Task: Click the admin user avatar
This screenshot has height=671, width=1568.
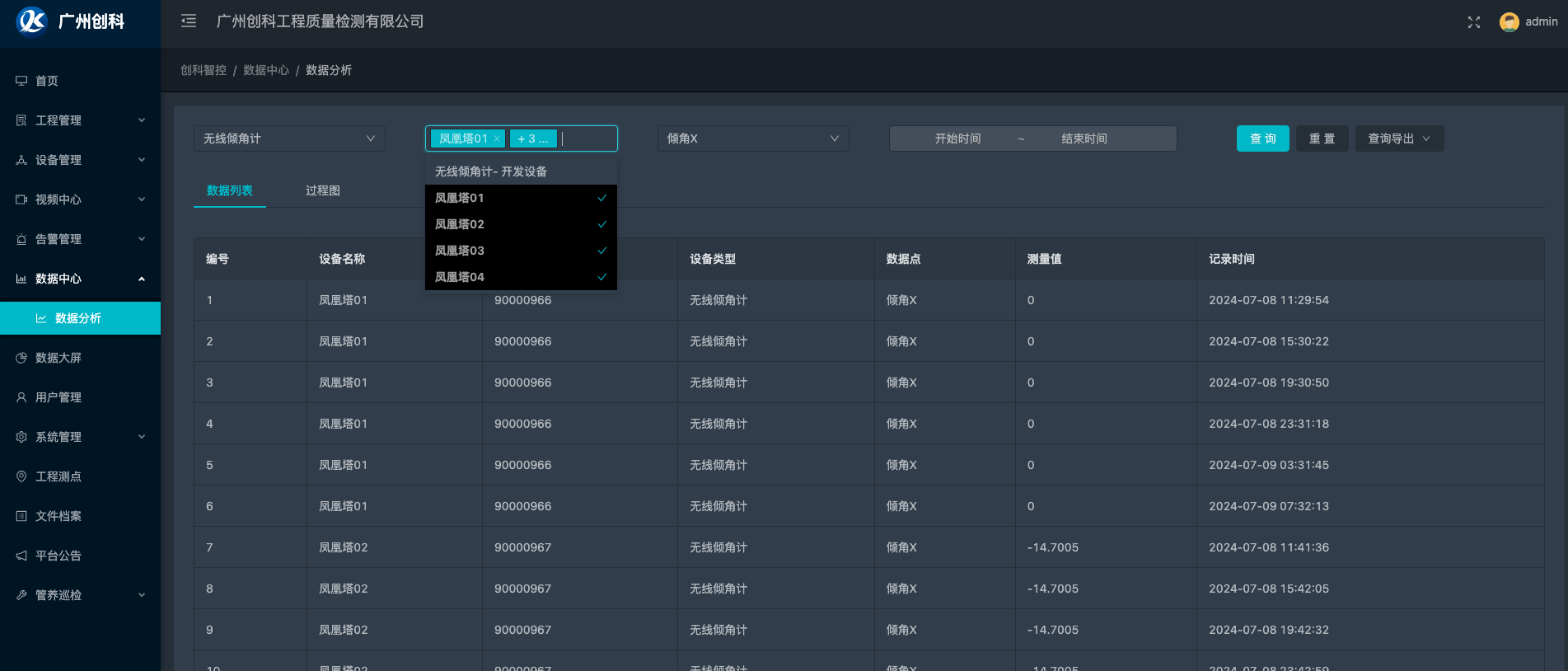Action: tap(1509, 22)
